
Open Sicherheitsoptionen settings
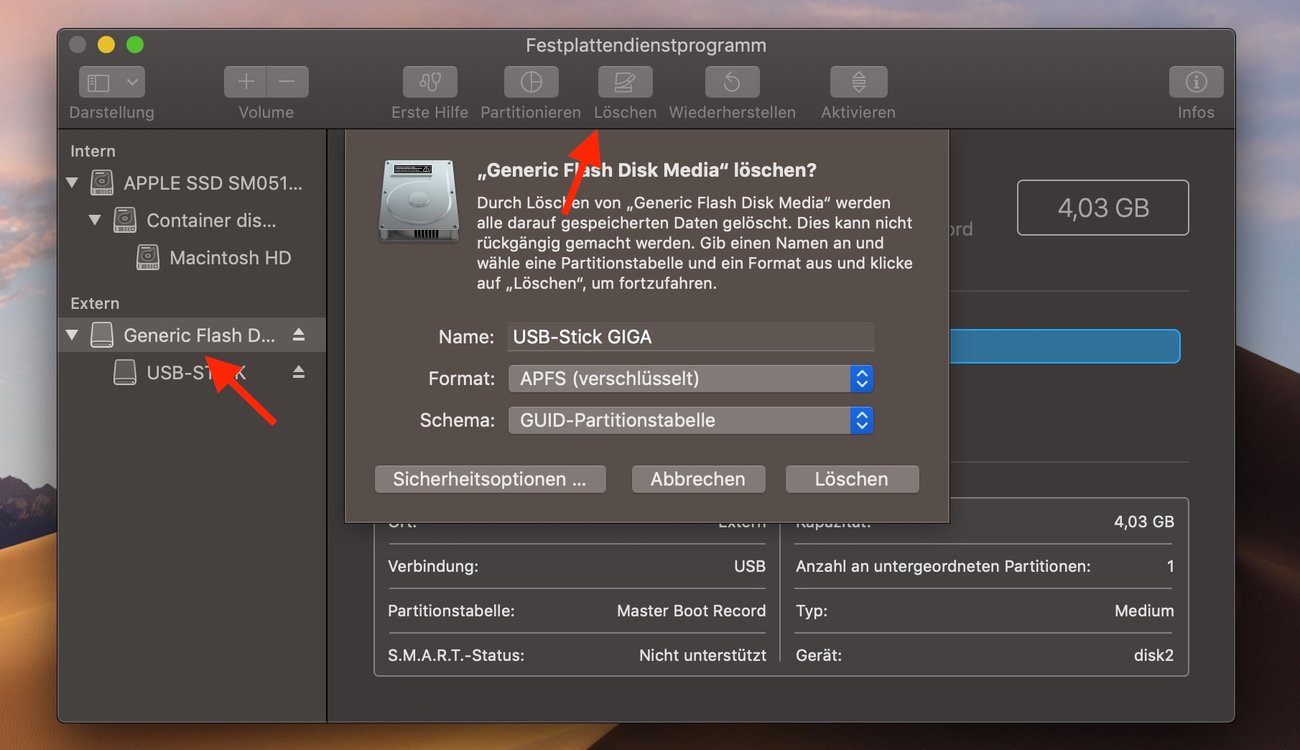coord(490,479)
